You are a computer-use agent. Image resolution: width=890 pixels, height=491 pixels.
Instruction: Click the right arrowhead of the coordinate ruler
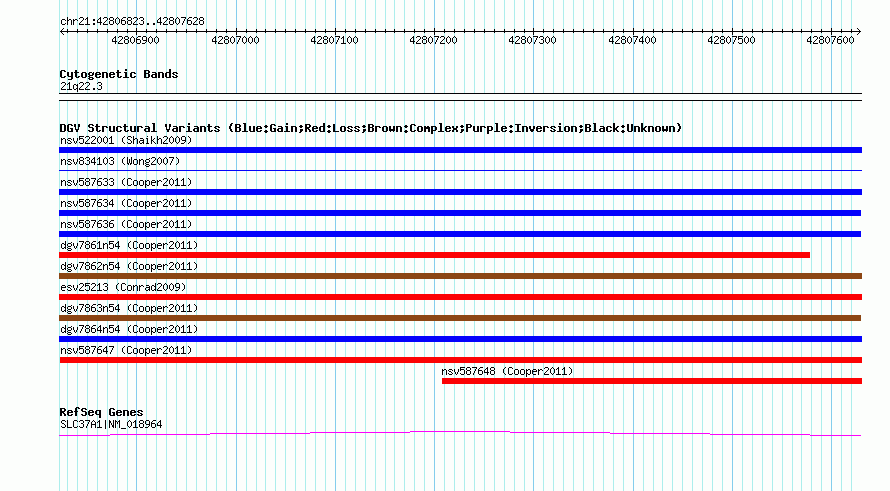point(859,31)
